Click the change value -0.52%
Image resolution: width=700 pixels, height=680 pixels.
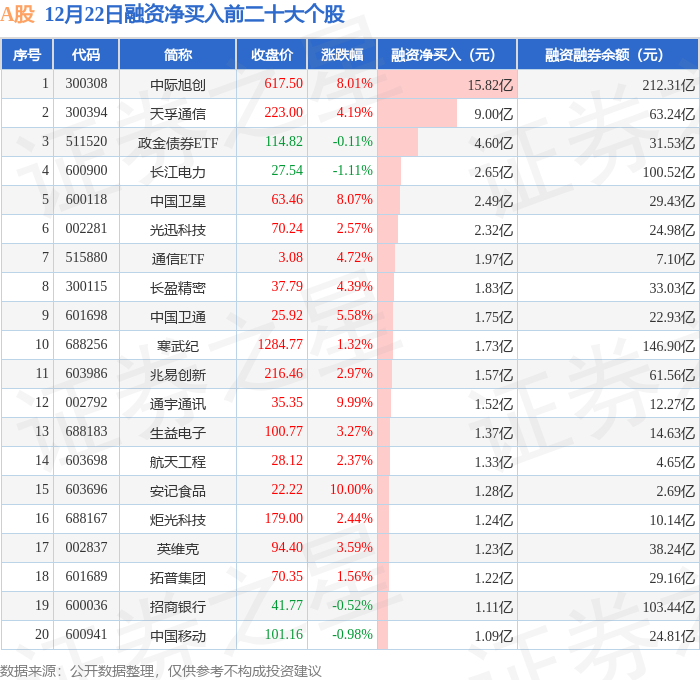(x=352, y=606)
